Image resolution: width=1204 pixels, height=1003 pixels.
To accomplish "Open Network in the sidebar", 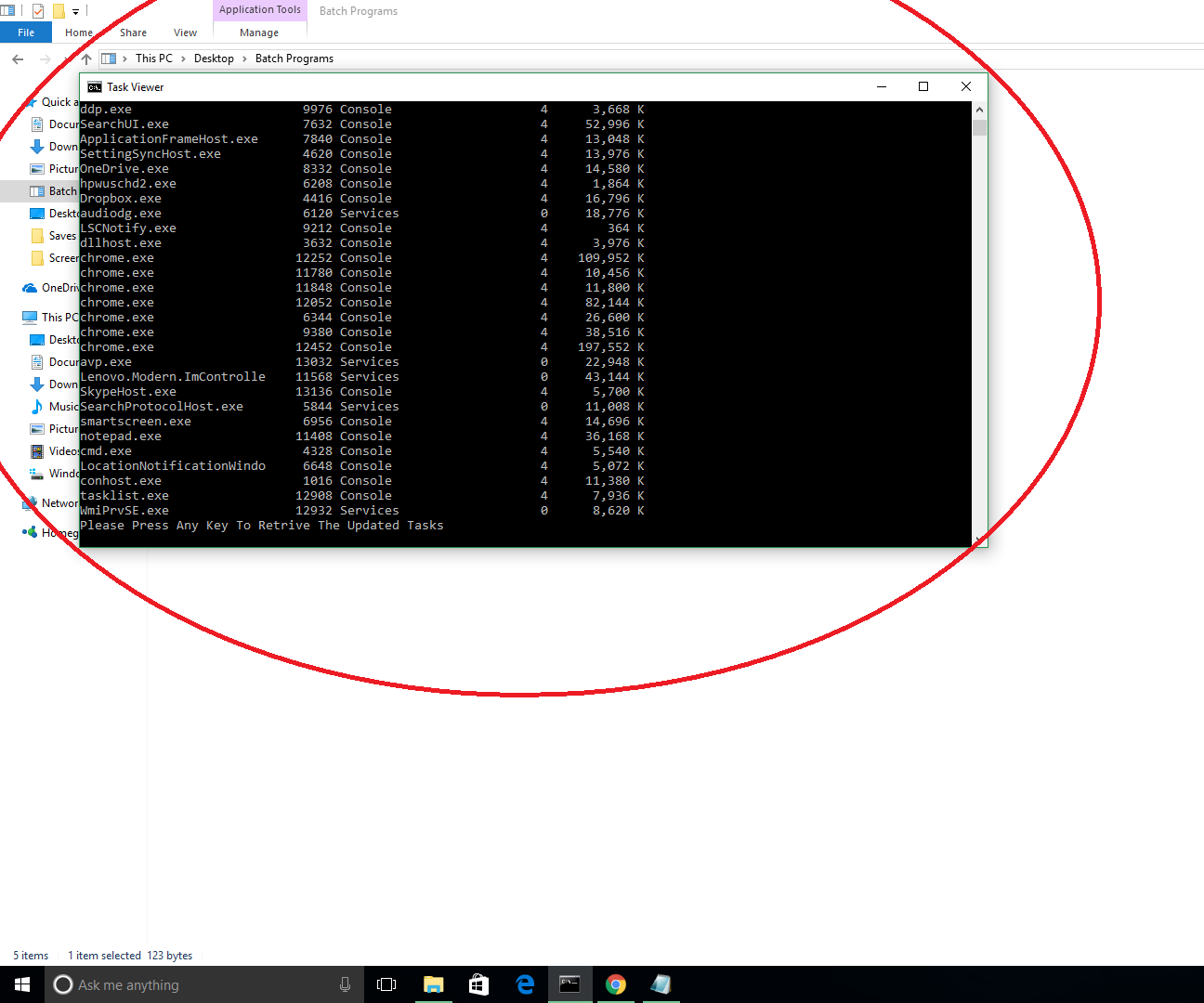I will tap(54, 502).
